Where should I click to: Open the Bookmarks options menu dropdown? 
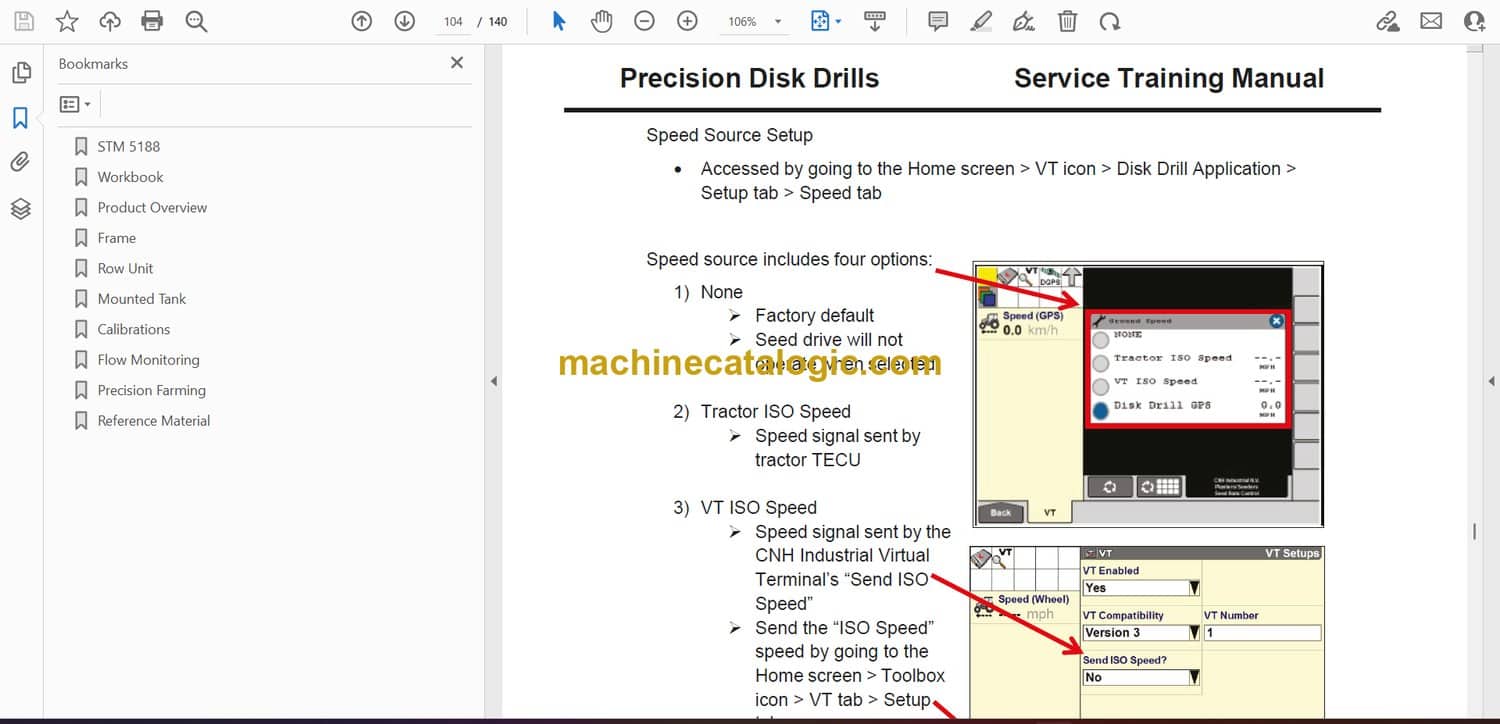pos(75,104)
